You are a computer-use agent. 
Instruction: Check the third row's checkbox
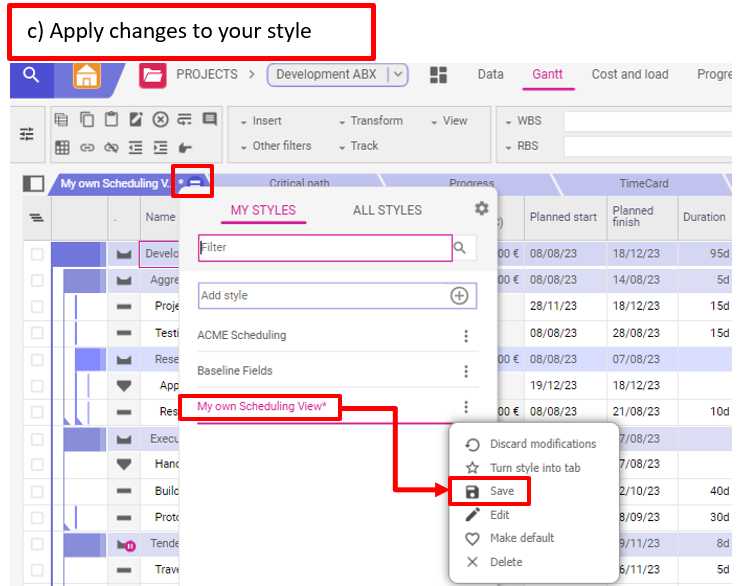pyautogui.click(x=37, y=306)
